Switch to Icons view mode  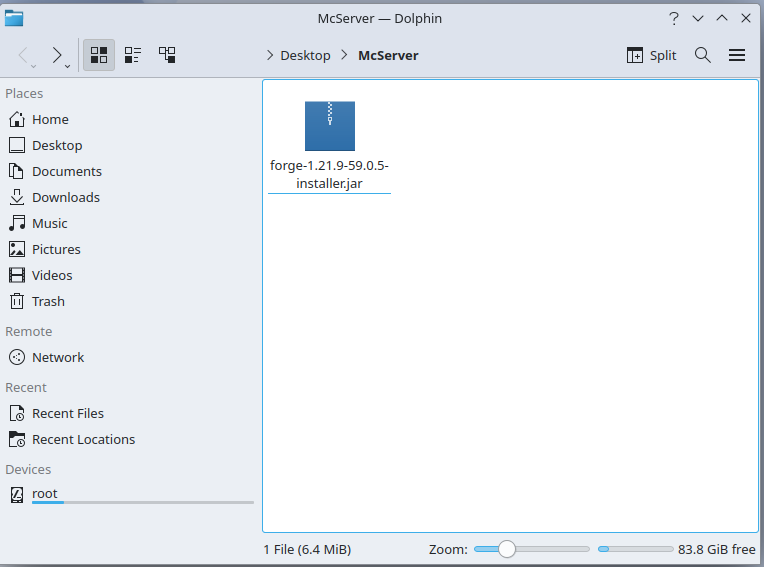pos(99,55)
